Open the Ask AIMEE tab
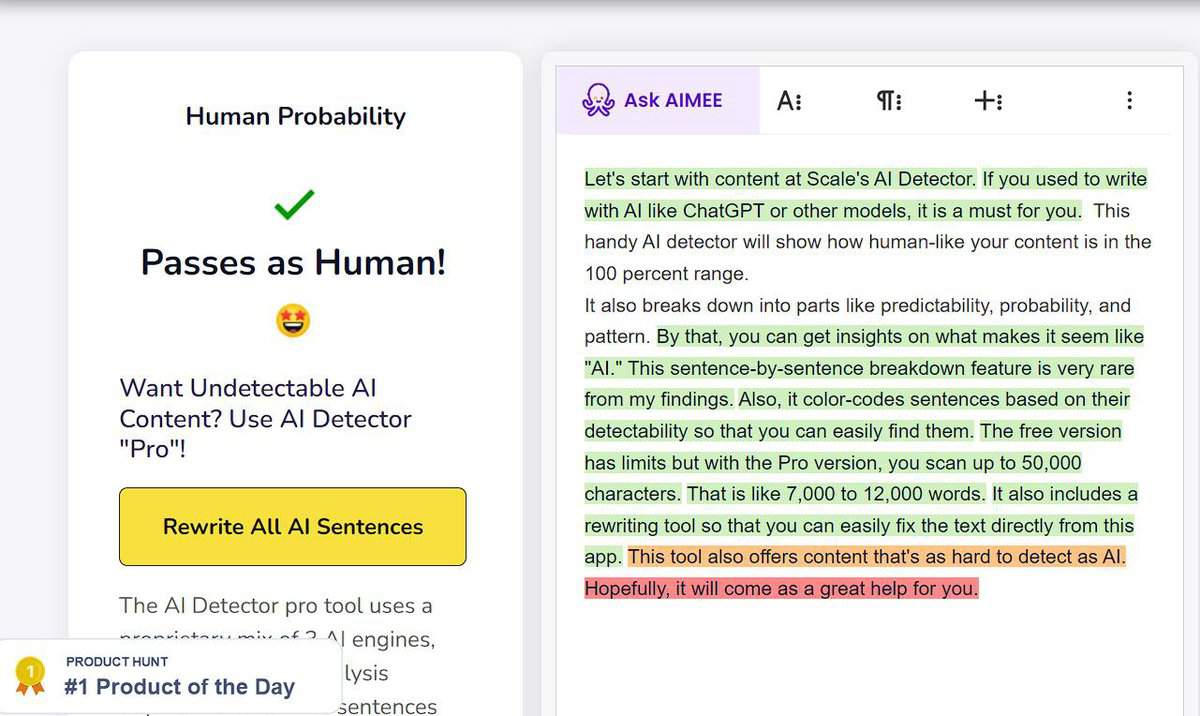1200x716 pixels. pyautogui.click(x=657, y=100)
